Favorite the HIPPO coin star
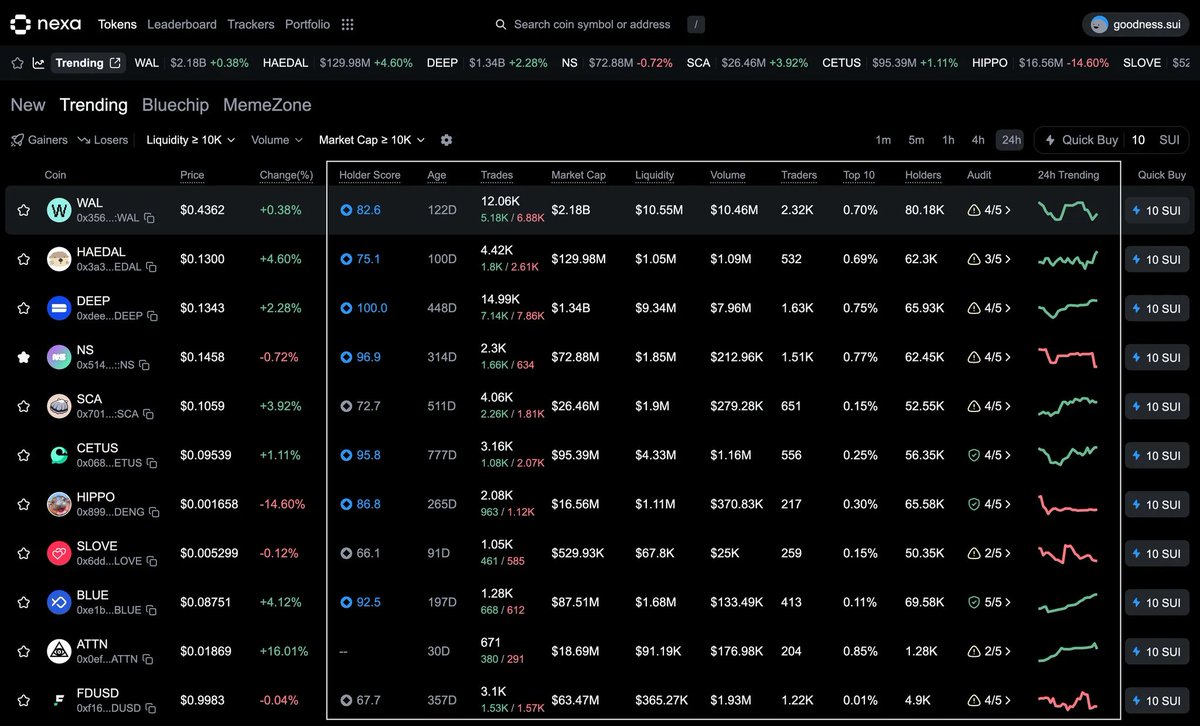Screen dimensions: 1200x726 click(23, 504)
